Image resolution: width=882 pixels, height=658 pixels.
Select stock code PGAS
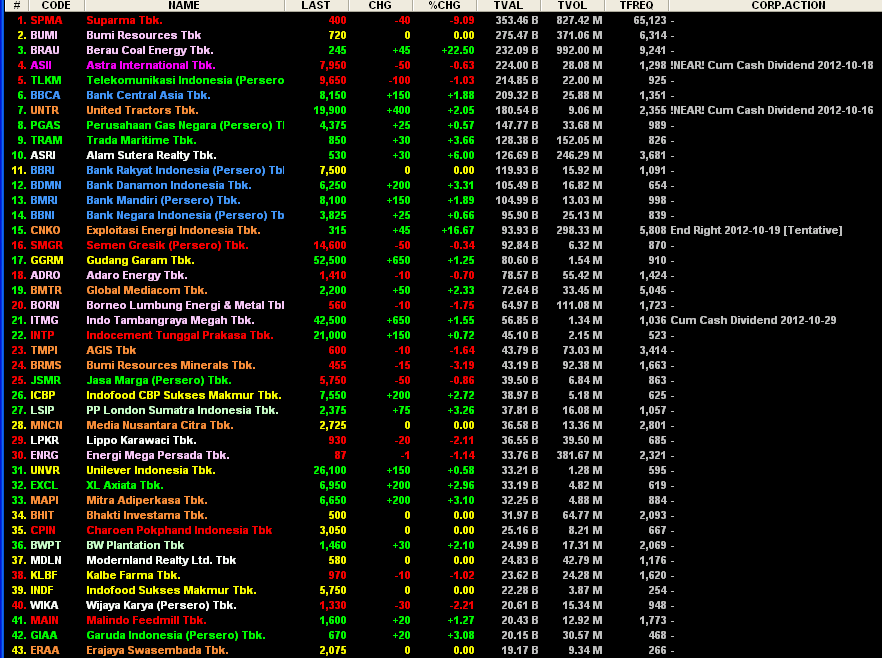(x=45, y=125)
